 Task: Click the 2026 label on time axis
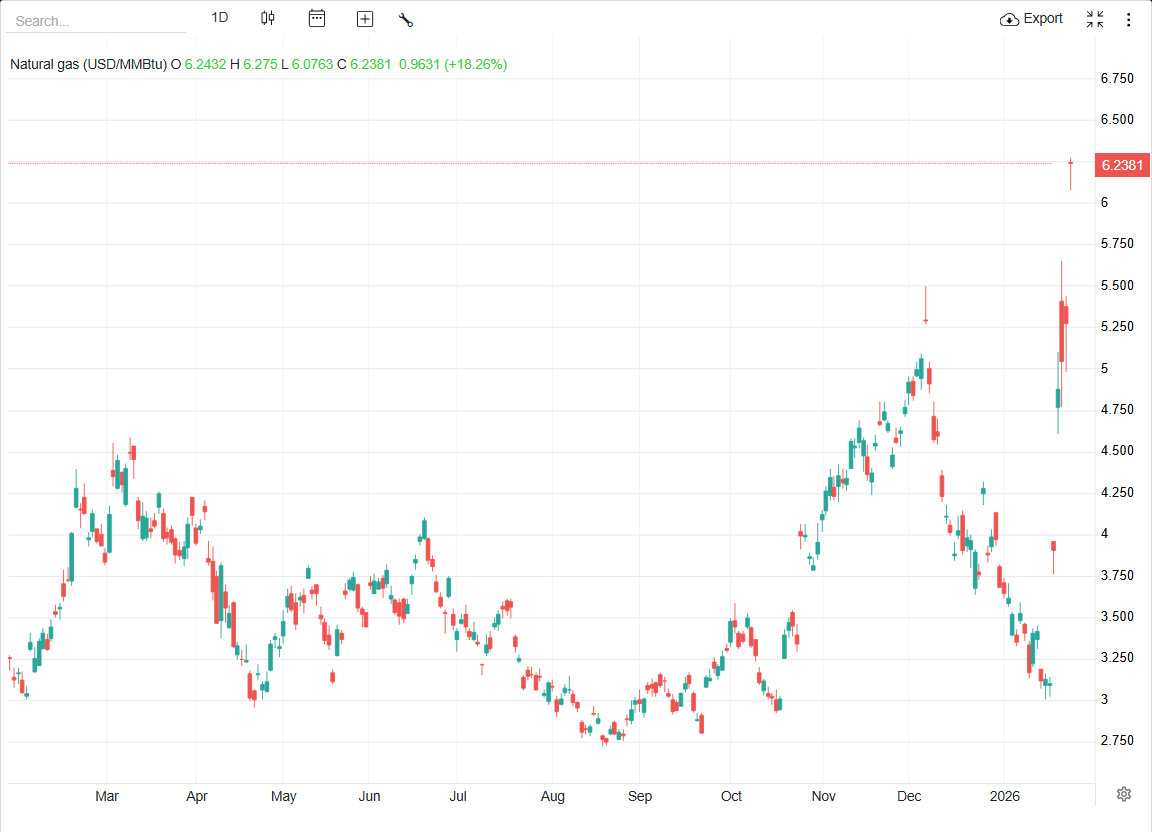(1005, 796)
